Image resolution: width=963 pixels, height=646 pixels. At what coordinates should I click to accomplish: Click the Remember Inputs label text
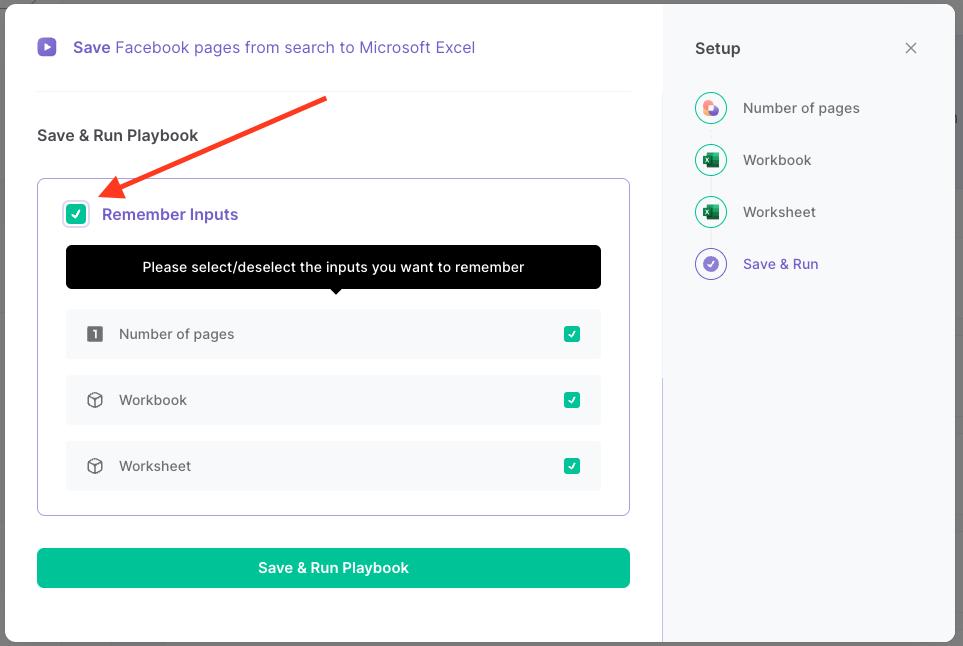click(x=170, y=214)
